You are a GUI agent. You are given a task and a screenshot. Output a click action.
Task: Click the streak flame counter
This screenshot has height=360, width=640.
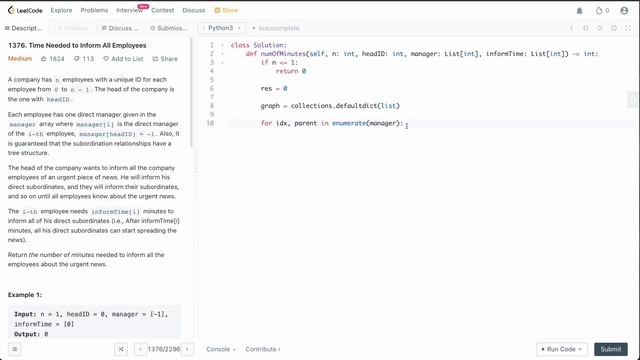point(602,11)
